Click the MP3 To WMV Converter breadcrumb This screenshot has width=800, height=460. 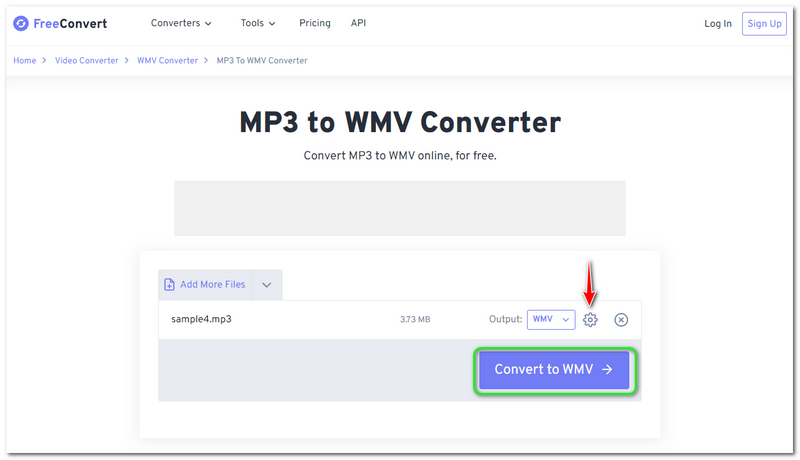tap(262, 61)
